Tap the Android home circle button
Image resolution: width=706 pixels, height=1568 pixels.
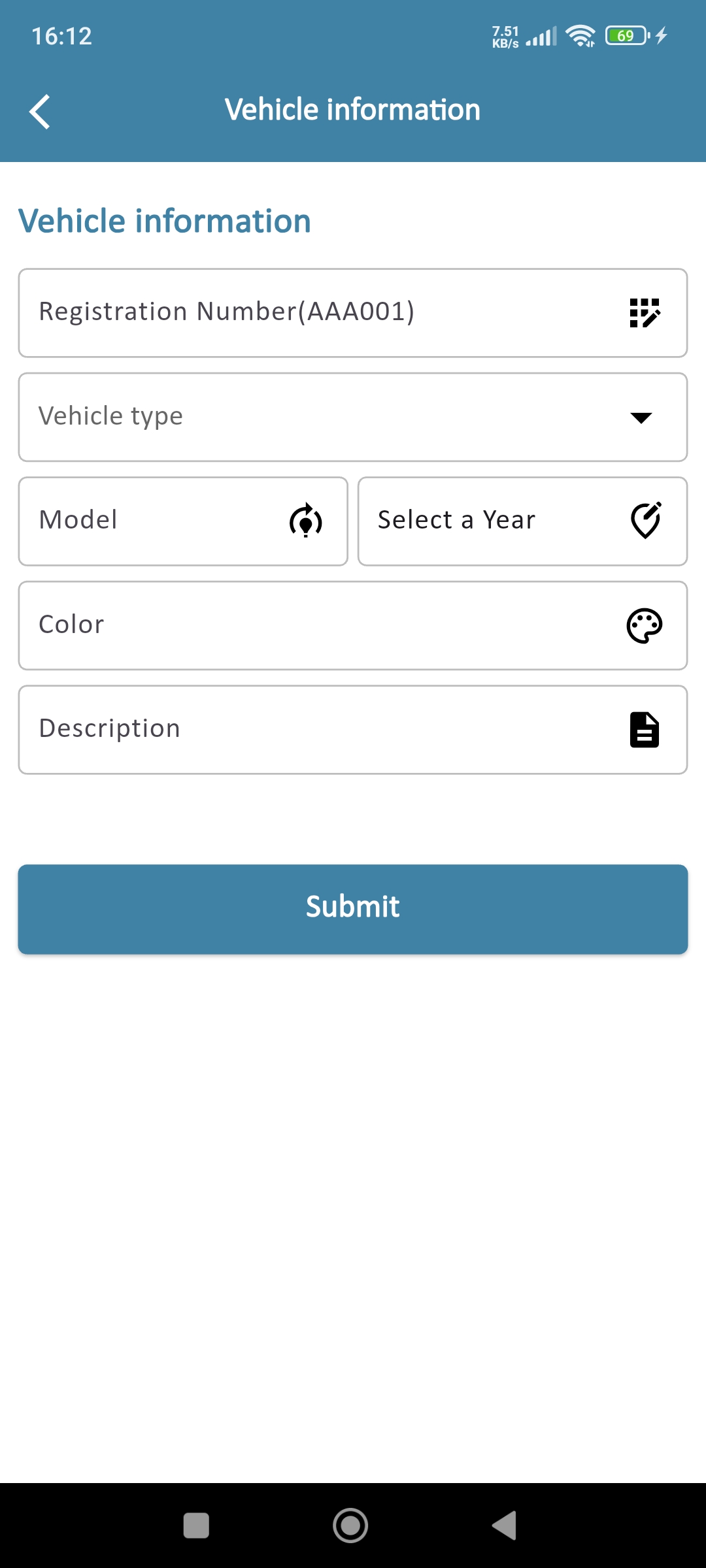tap(350, 1526)
